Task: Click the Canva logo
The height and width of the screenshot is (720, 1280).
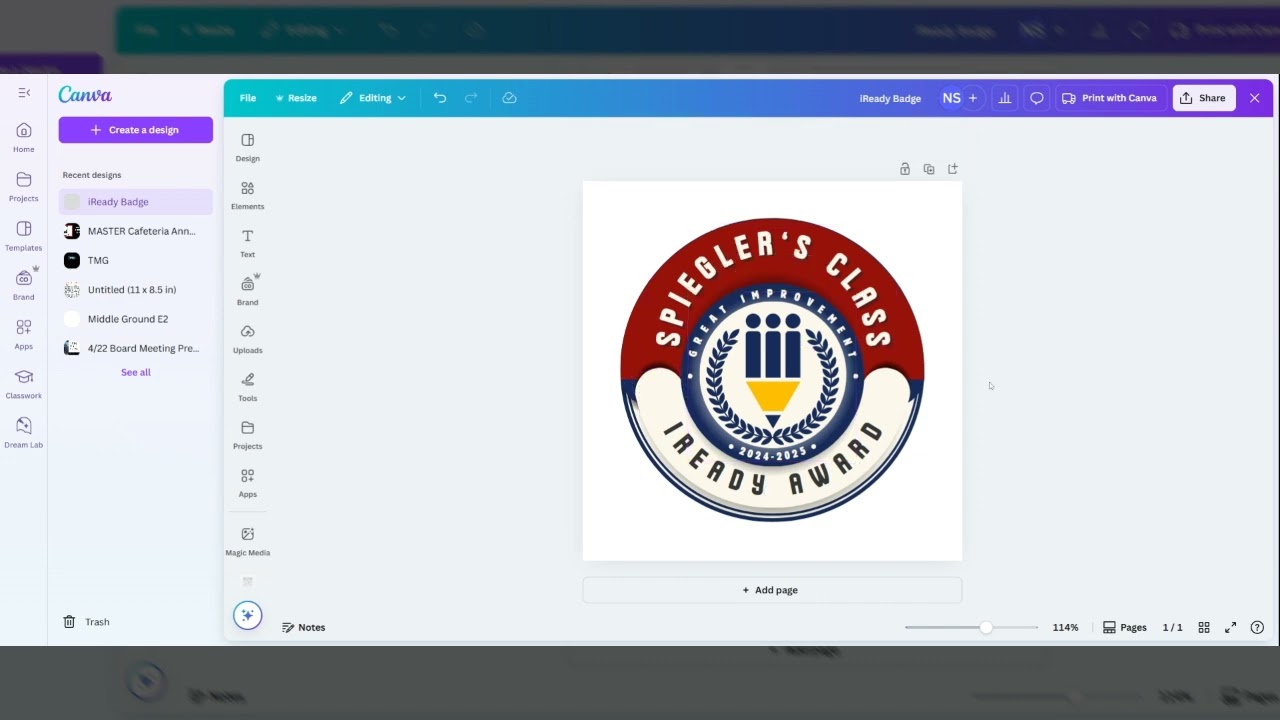Action: coord(85,95)
